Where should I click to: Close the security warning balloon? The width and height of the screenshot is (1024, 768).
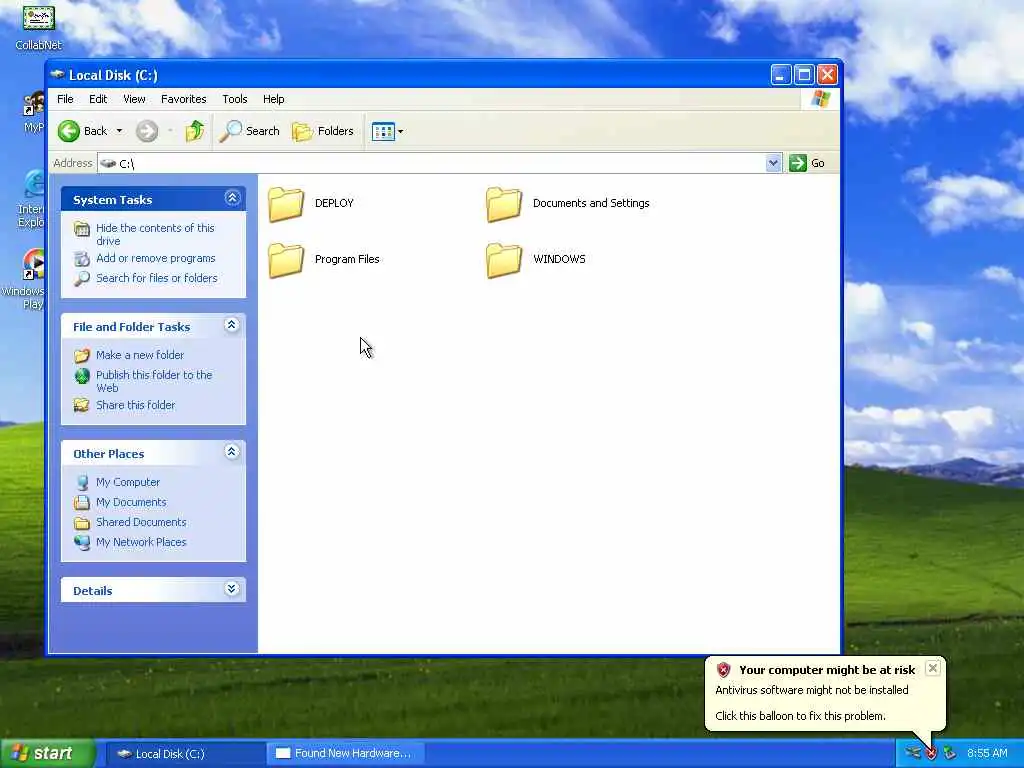click(933, 668)
